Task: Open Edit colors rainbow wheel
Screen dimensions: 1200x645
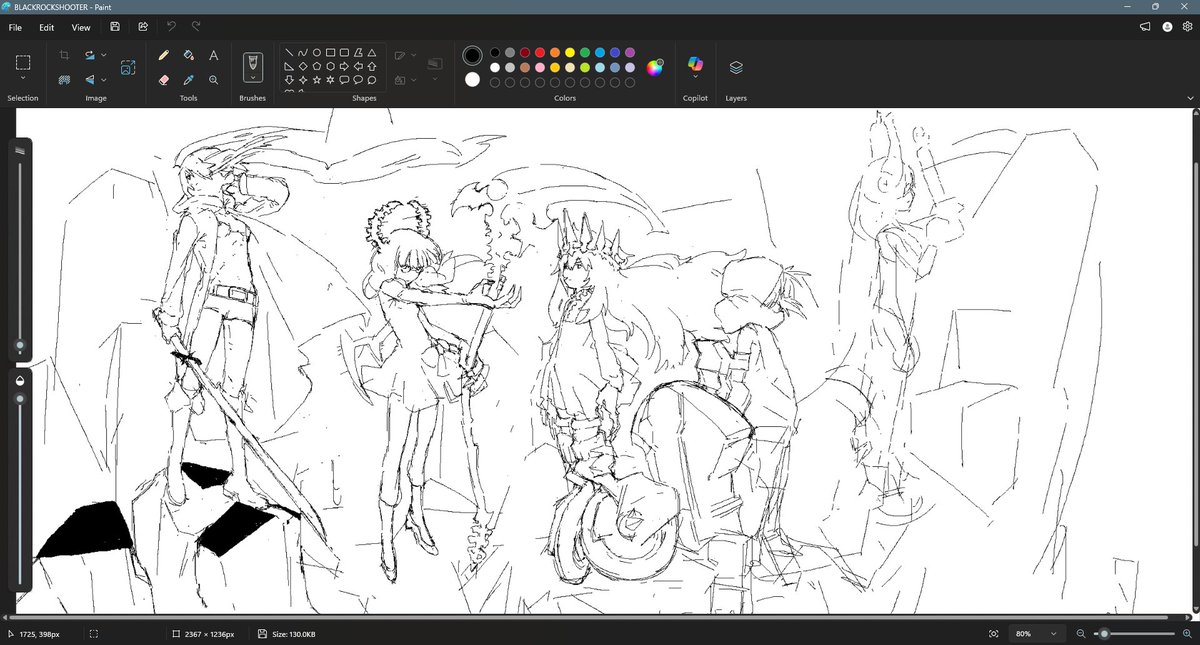Action: tap(654, 67)
